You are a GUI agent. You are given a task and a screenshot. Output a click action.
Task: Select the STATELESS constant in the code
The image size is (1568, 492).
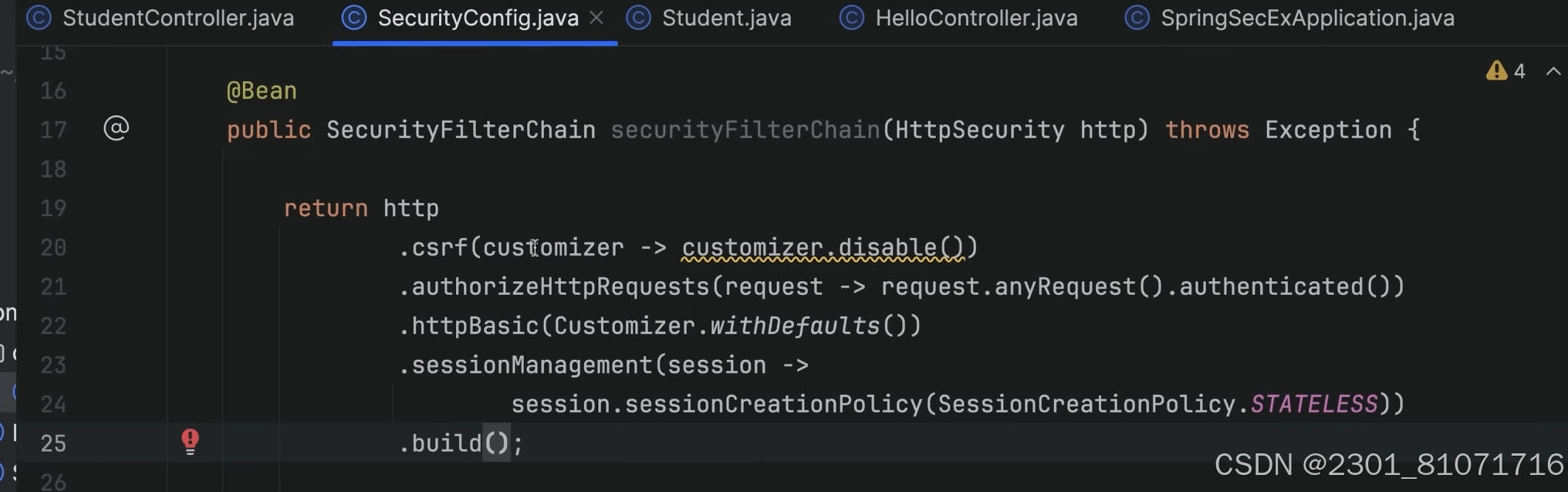pyautogui.click(x=1312, y=403)
